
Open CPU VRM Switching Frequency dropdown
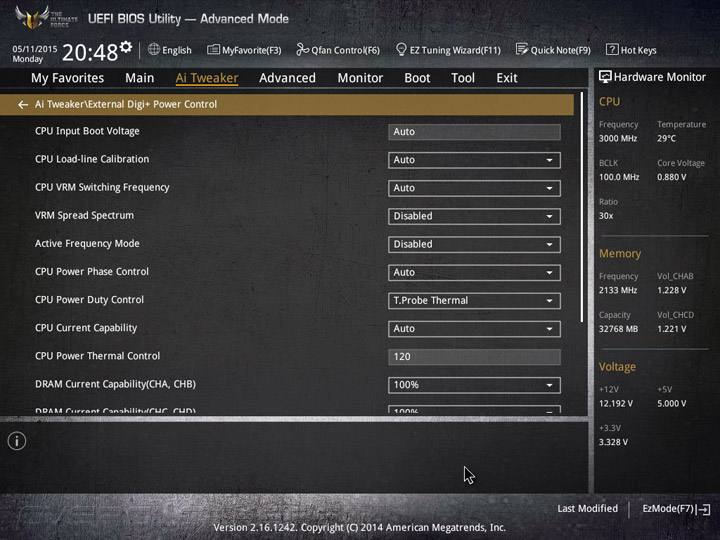474,188
